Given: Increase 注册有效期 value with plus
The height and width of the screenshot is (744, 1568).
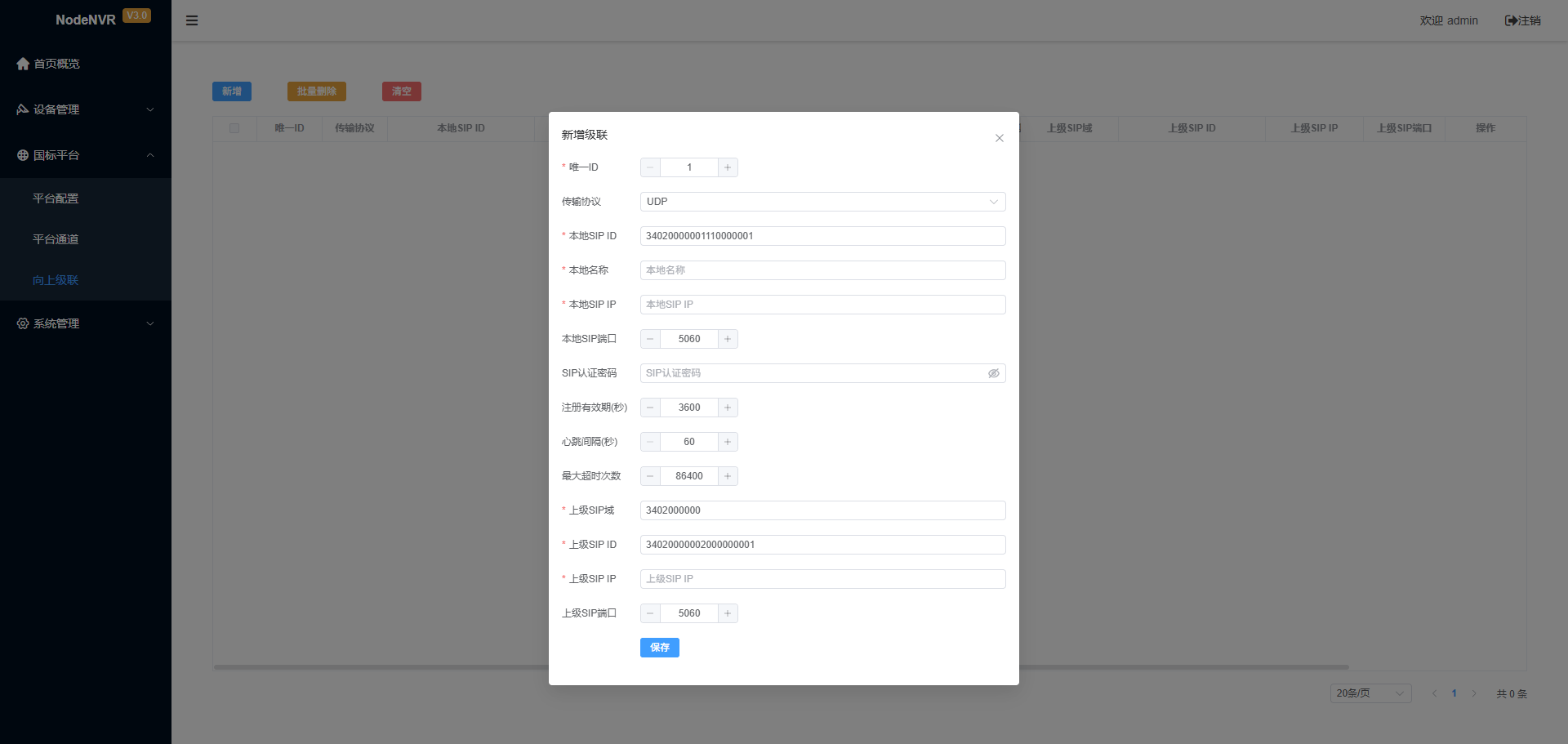Looking at the screenshot, I should [728, 408].
